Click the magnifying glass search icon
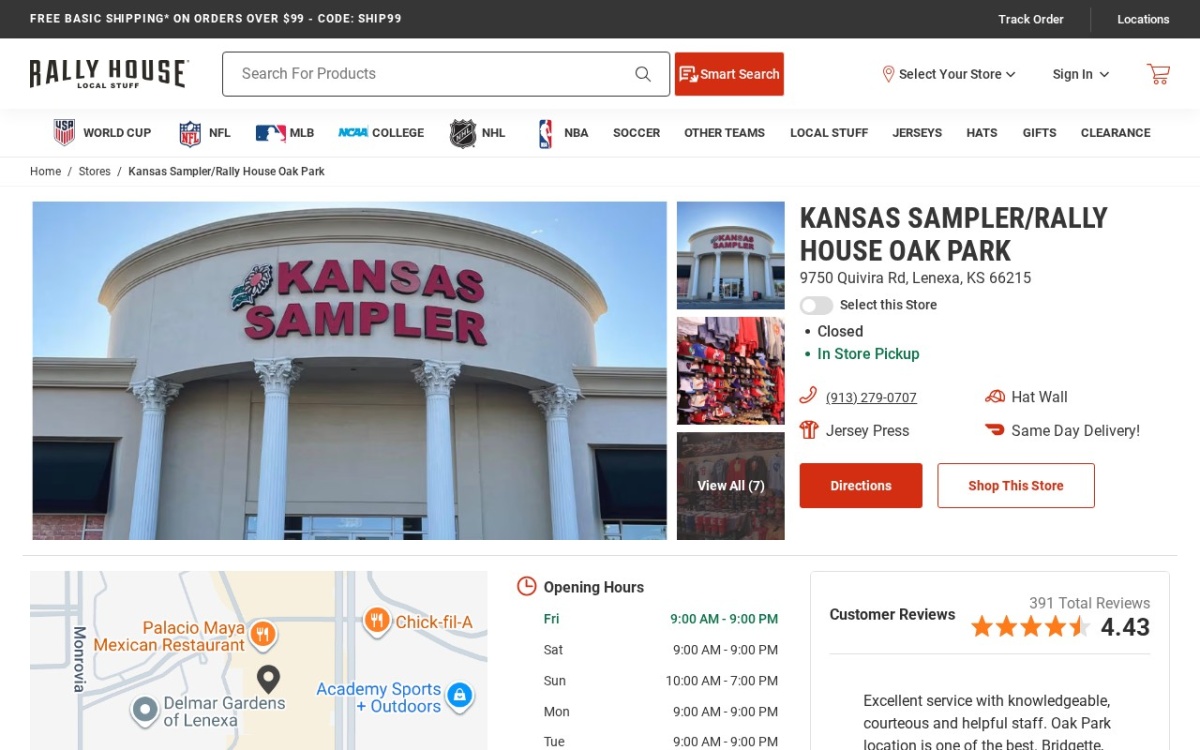The image size is (1200, 750). [x=643, y=74]
